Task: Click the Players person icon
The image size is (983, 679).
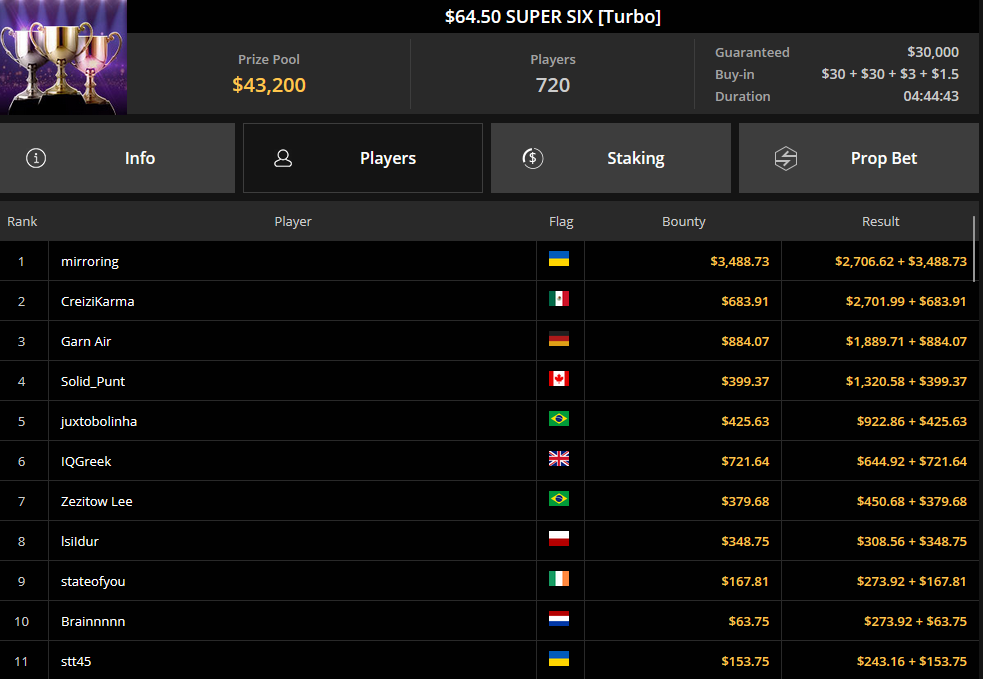Action: pos(283,158)
